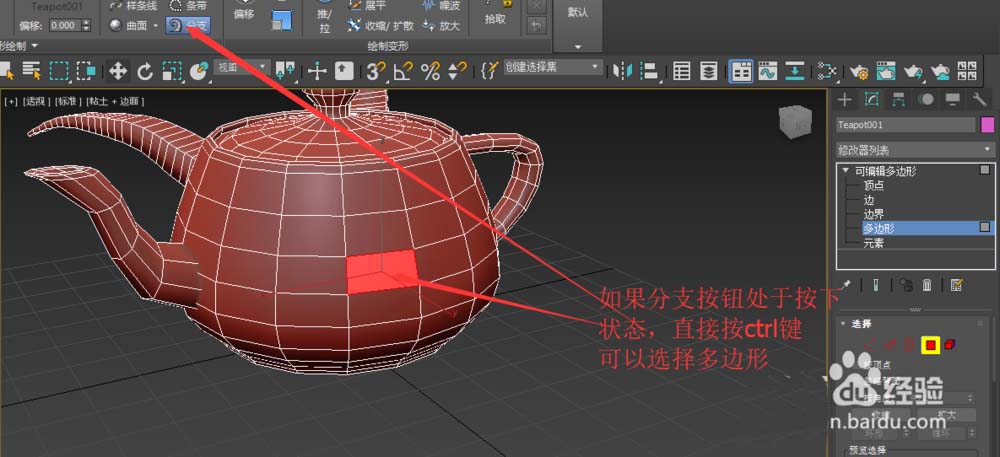
Task: Open Render Setup teapot-gear icon
Action: coord(859,71)
